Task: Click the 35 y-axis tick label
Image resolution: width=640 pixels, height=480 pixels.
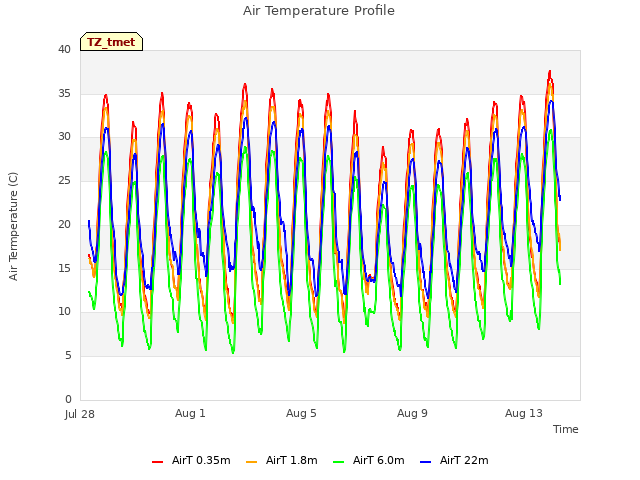Action: [x=64, y=93]
